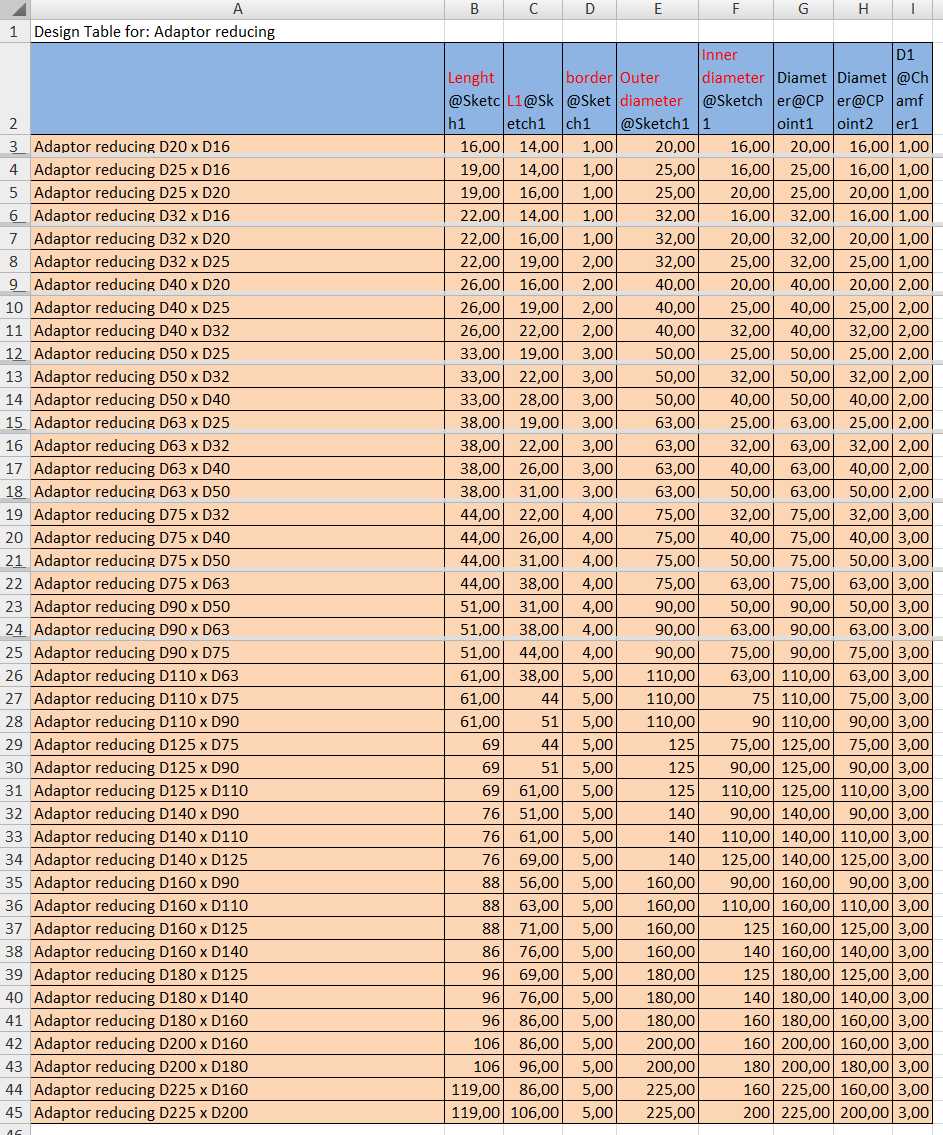Select cell 'Adaptor reducing D75 x D32'

pos(237,515)
